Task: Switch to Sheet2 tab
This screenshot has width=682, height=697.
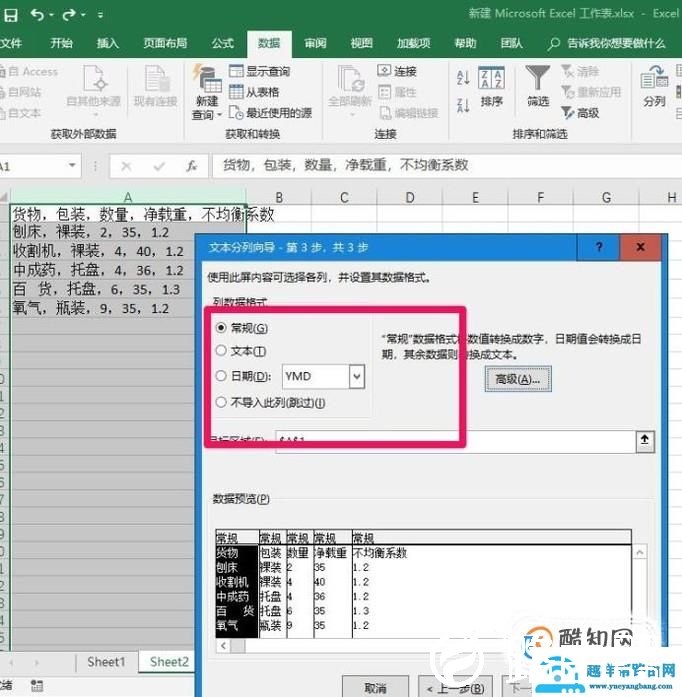Action: [x=169, y=662]
